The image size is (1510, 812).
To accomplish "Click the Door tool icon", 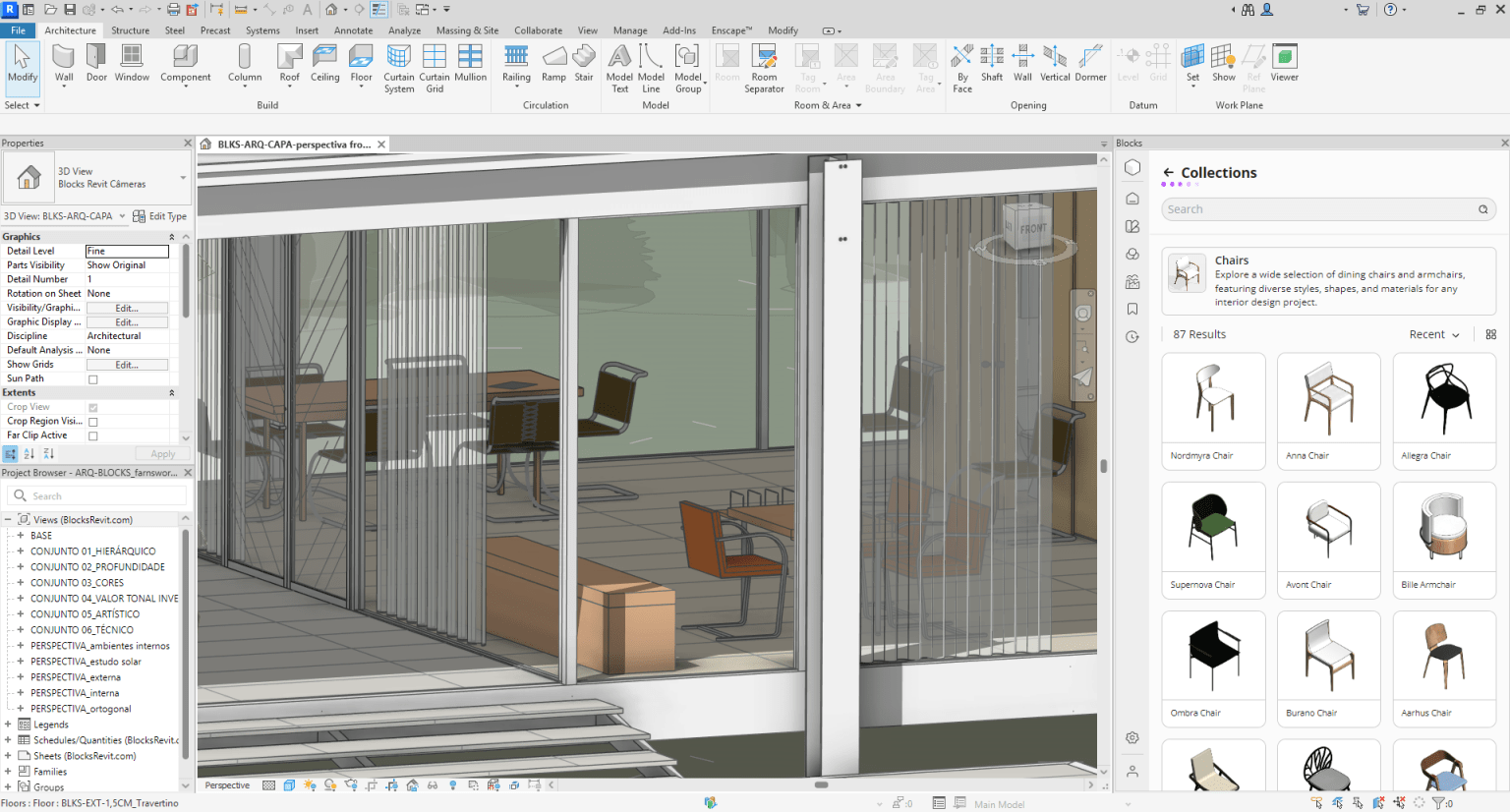I will tap(96, 63).
